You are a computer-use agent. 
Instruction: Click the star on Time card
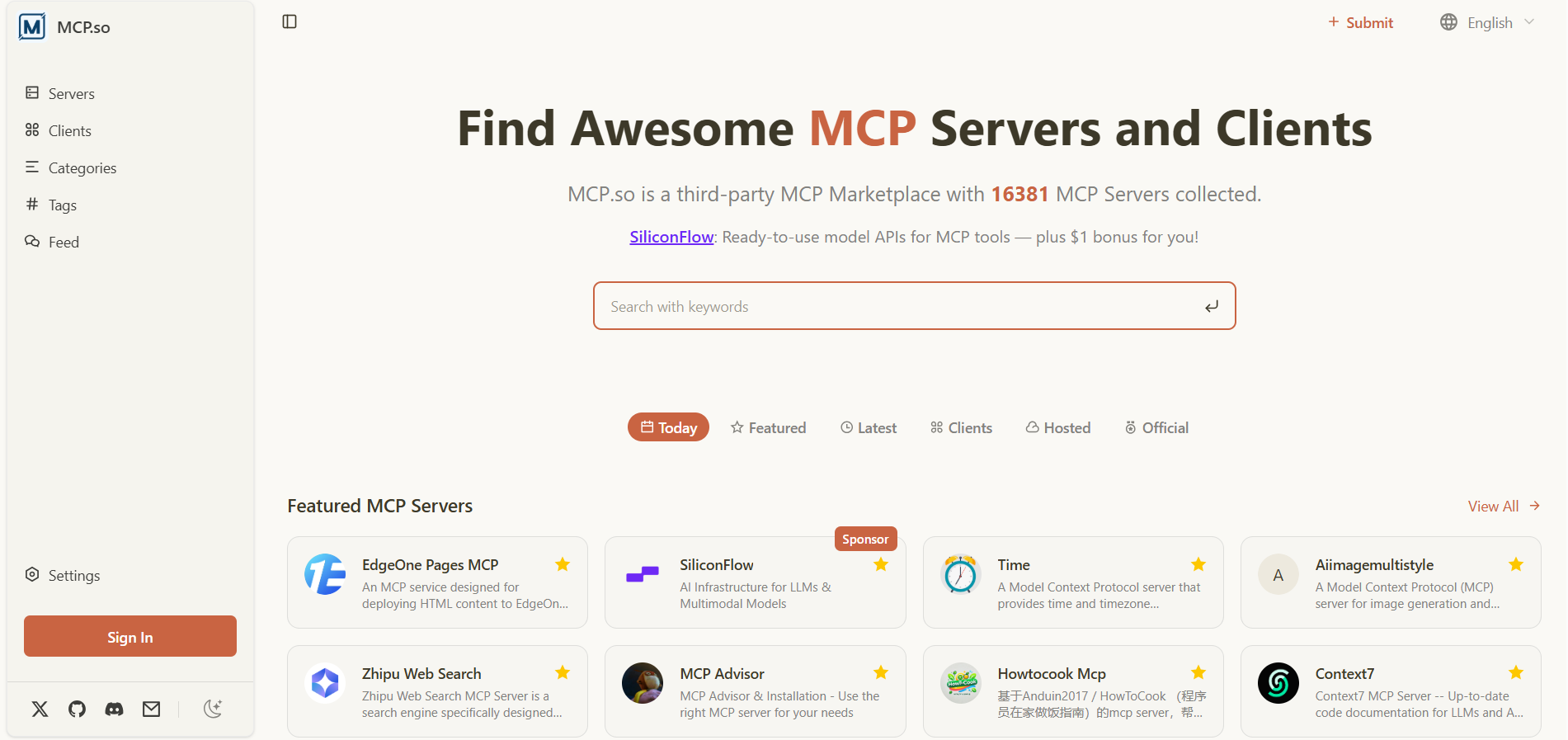pyautogui.click(x=1198, y=564)
